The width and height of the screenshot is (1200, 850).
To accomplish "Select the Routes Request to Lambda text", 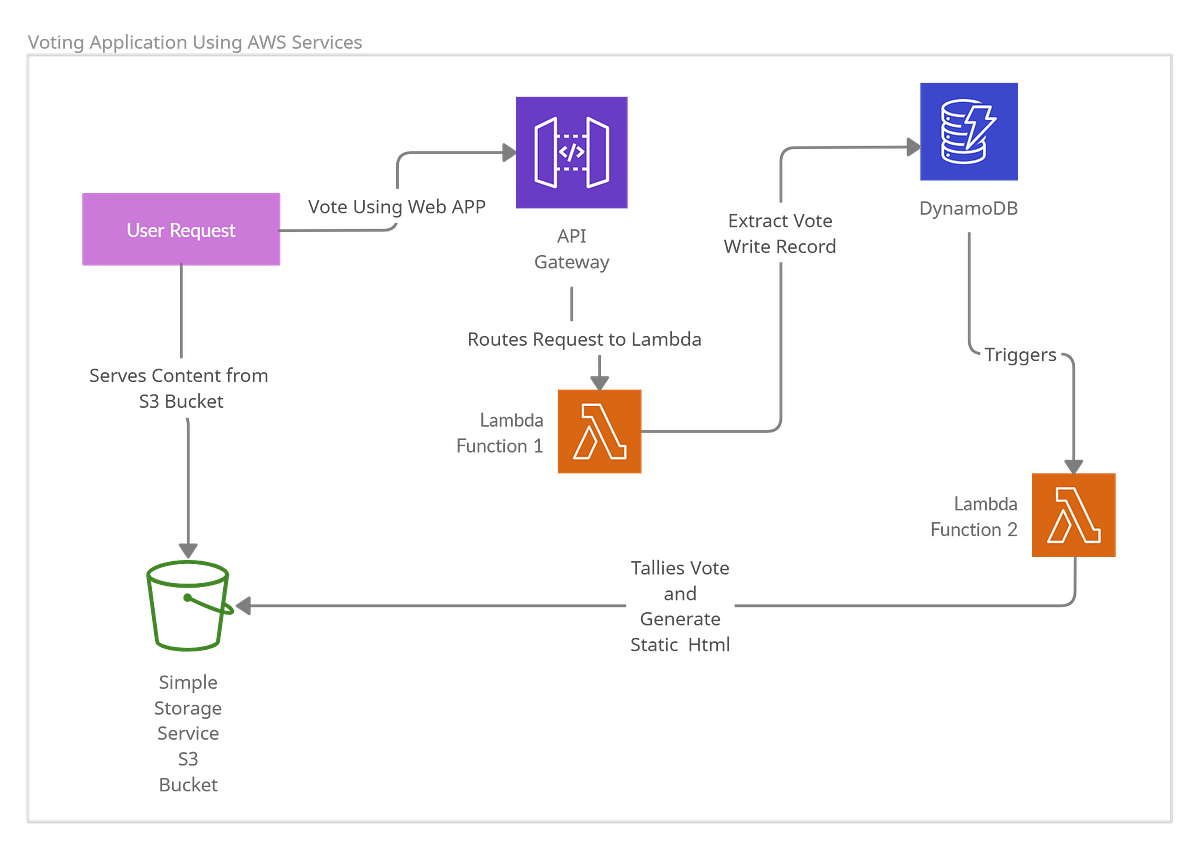I will [x=584, y=339].
